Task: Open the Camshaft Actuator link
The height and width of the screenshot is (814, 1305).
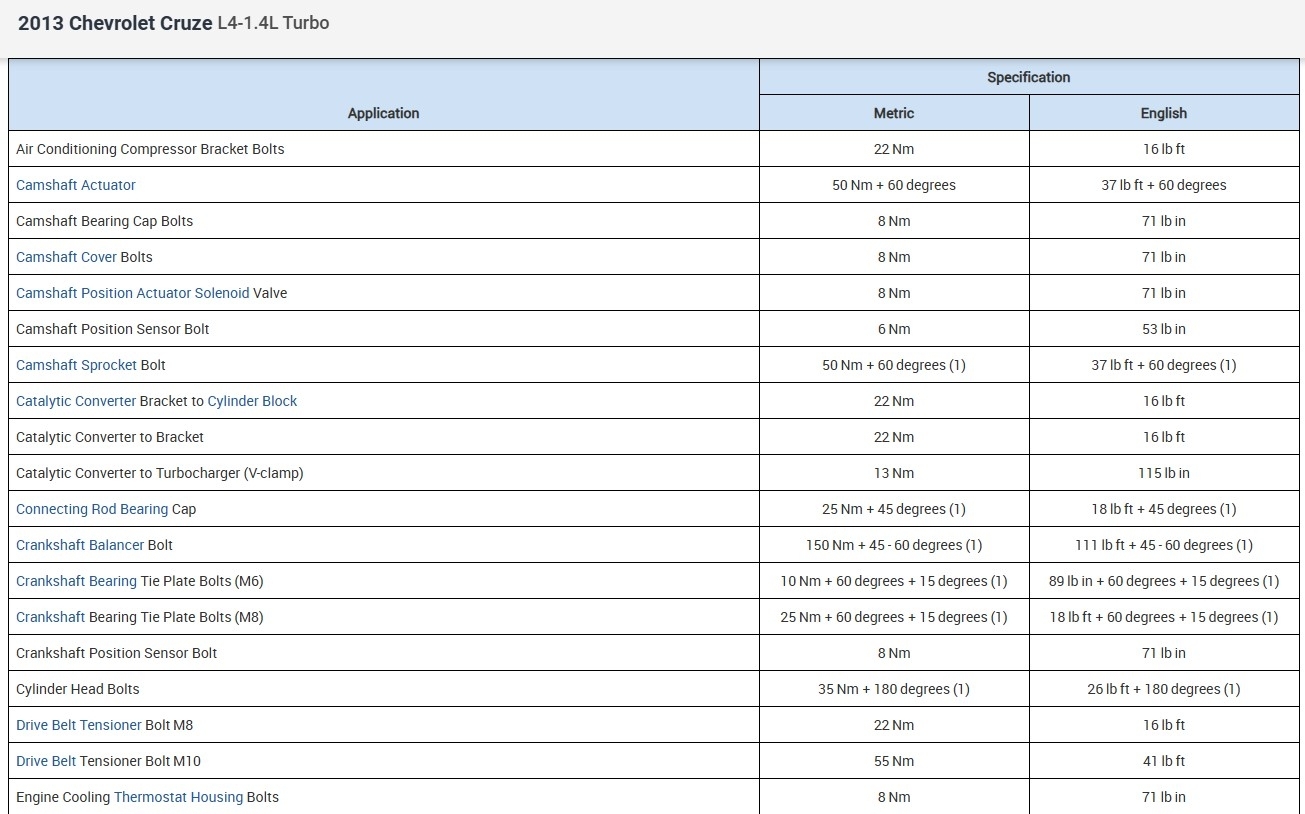Action: [x=76, y=185]
